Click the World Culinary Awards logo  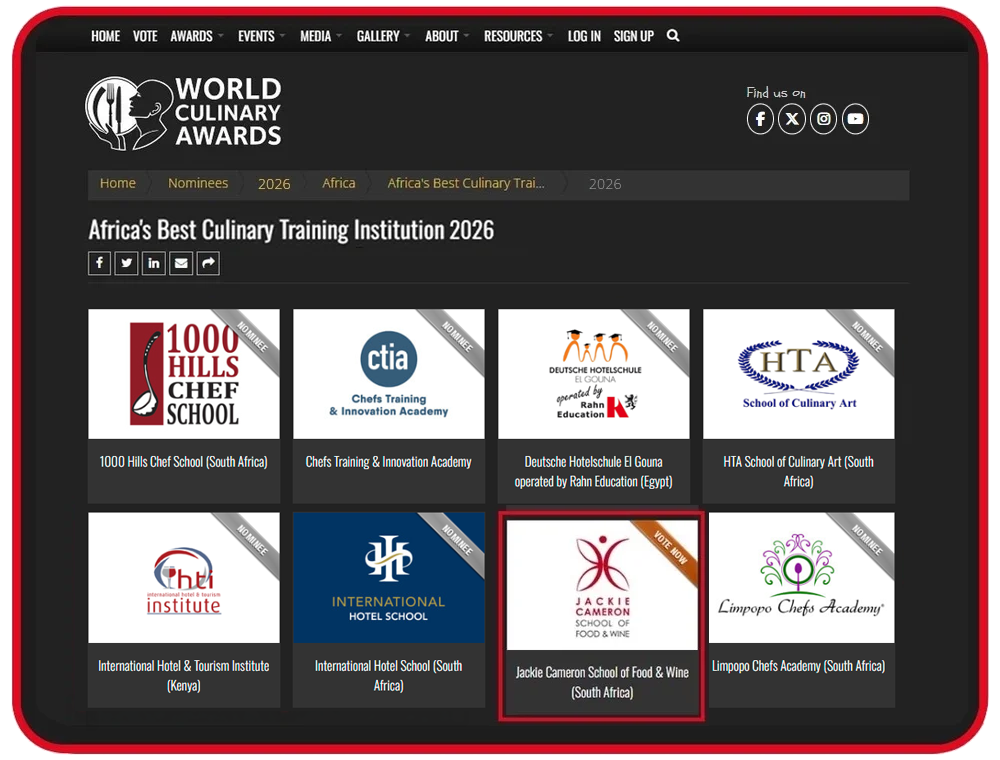(x=184, y=113)
